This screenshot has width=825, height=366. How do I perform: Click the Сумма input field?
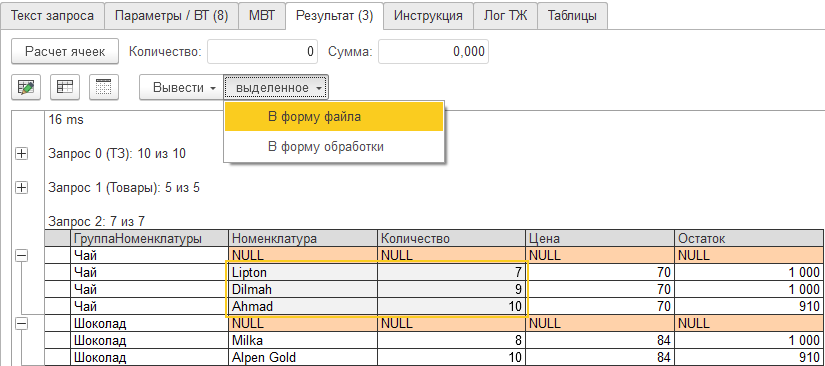(x=433, y=52)
